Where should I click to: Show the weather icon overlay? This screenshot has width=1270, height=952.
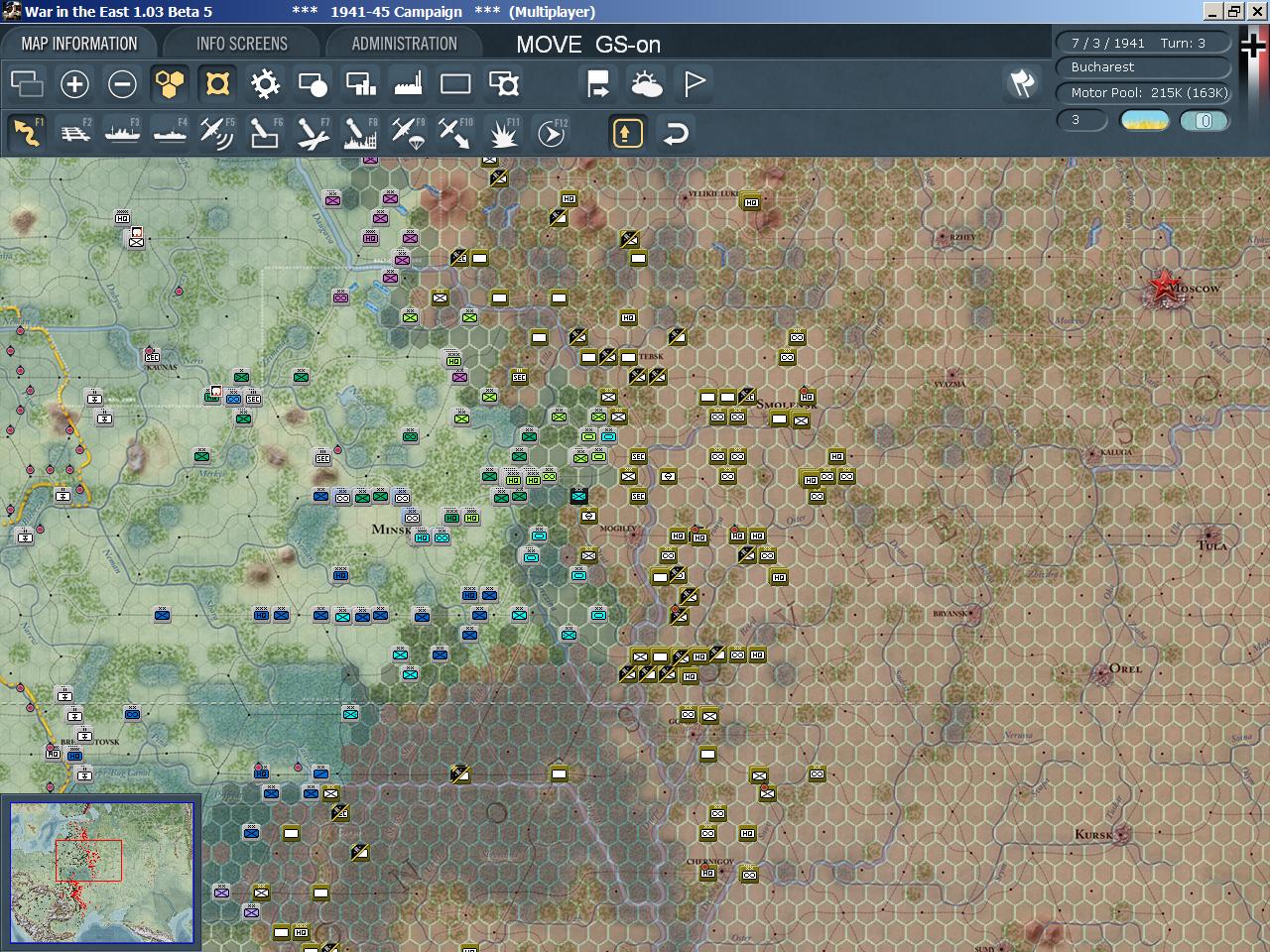tap(646, 84)
